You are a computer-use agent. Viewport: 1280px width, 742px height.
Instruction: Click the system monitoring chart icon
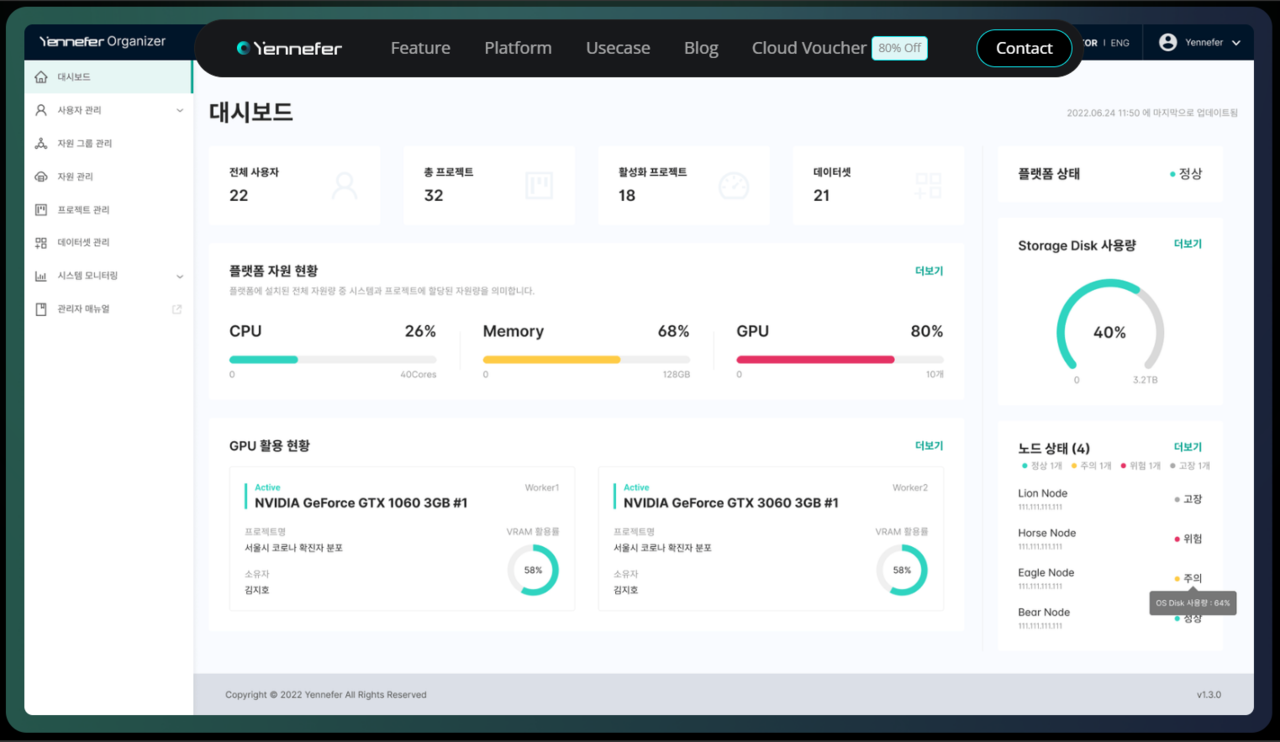pyautogui.click(x=41, y=276)
